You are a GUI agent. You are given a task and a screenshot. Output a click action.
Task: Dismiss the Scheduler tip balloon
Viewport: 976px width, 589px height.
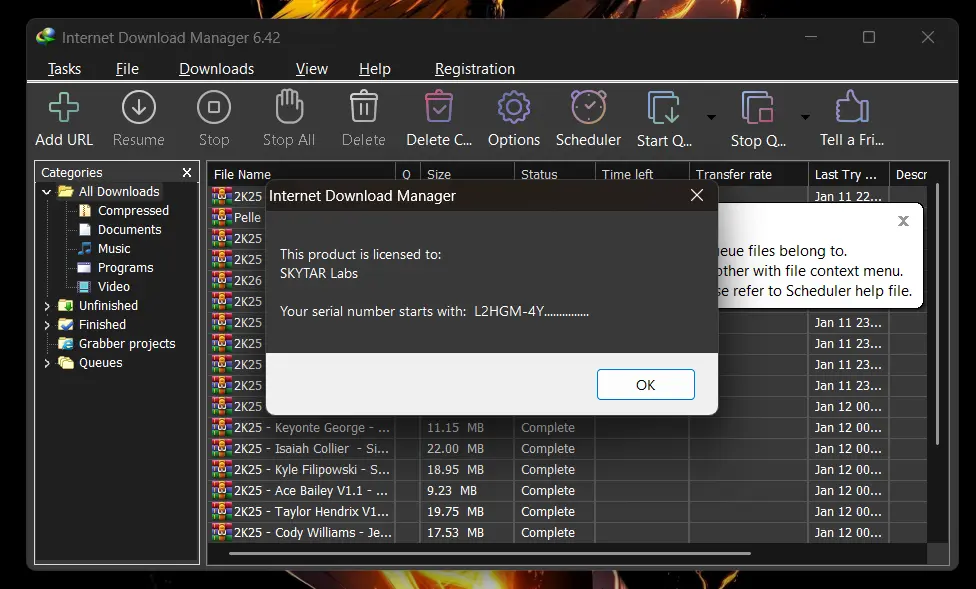(903, 220)
